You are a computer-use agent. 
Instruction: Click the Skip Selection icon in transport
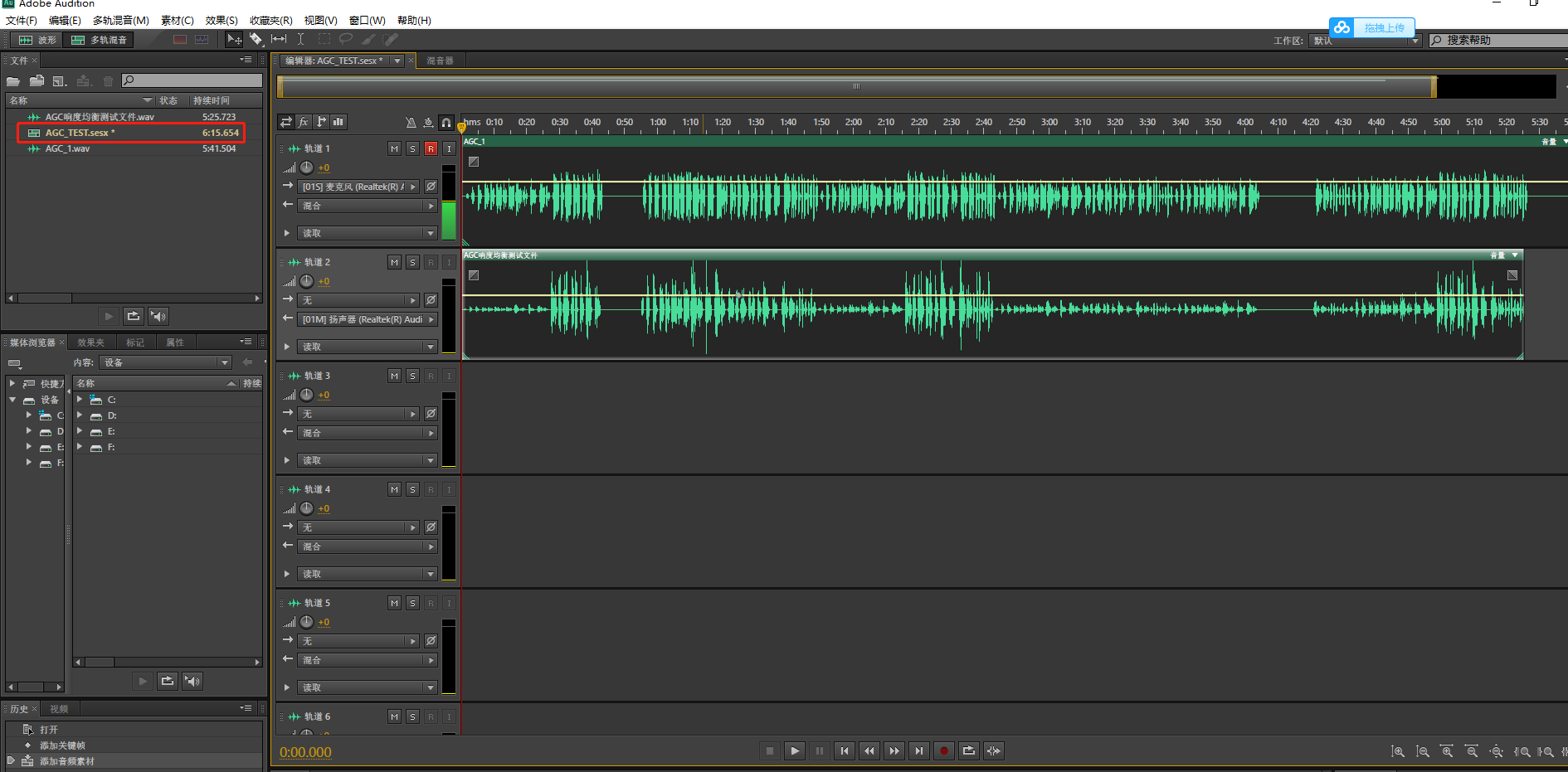(x=994, y=751)
